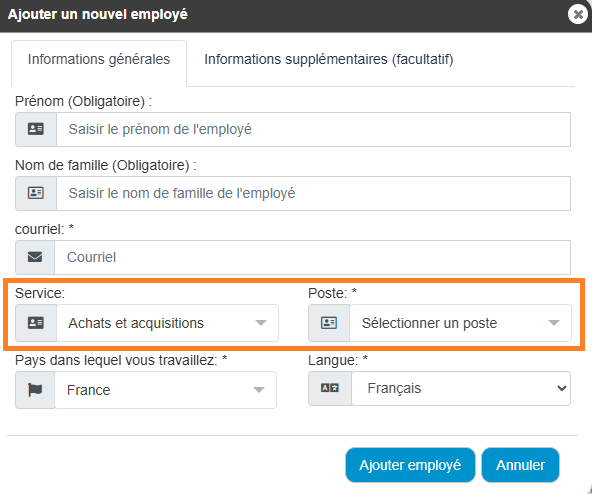592x494 pixels.
Task: Switch to Informations supplémentaires (facultatif) tab
Action: coord(328,59)
